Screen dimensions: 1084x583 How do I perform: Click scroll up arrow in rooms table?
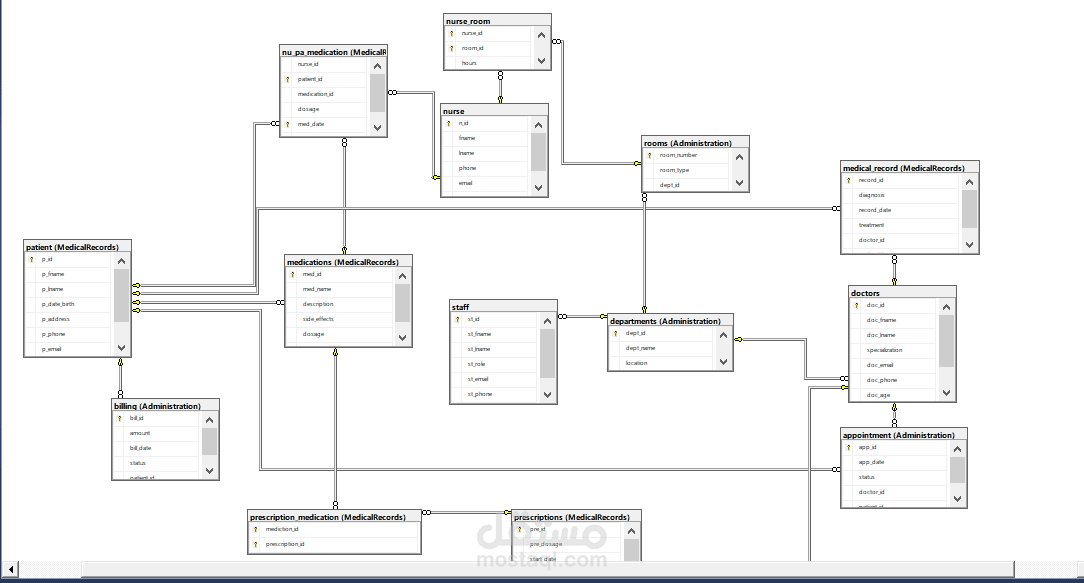740,158
